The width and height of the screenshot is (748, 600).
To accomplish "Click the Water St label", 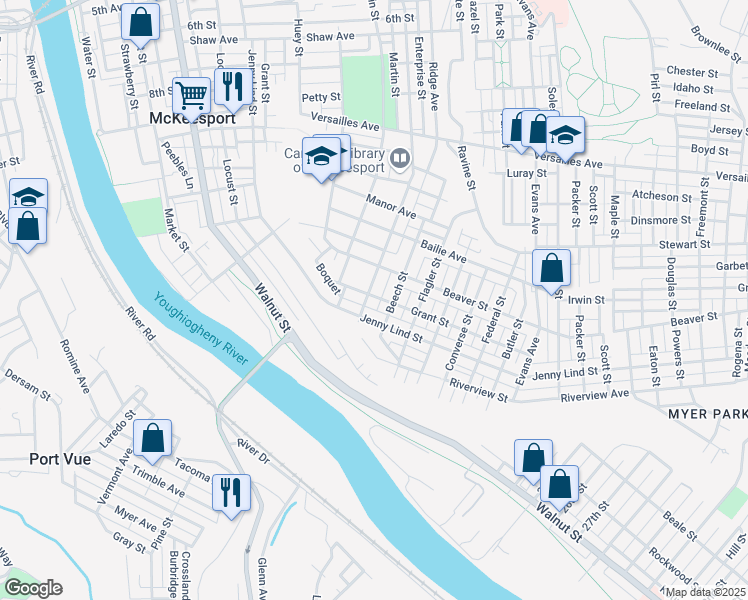I will pyautogui.click(x=88, y=57).
